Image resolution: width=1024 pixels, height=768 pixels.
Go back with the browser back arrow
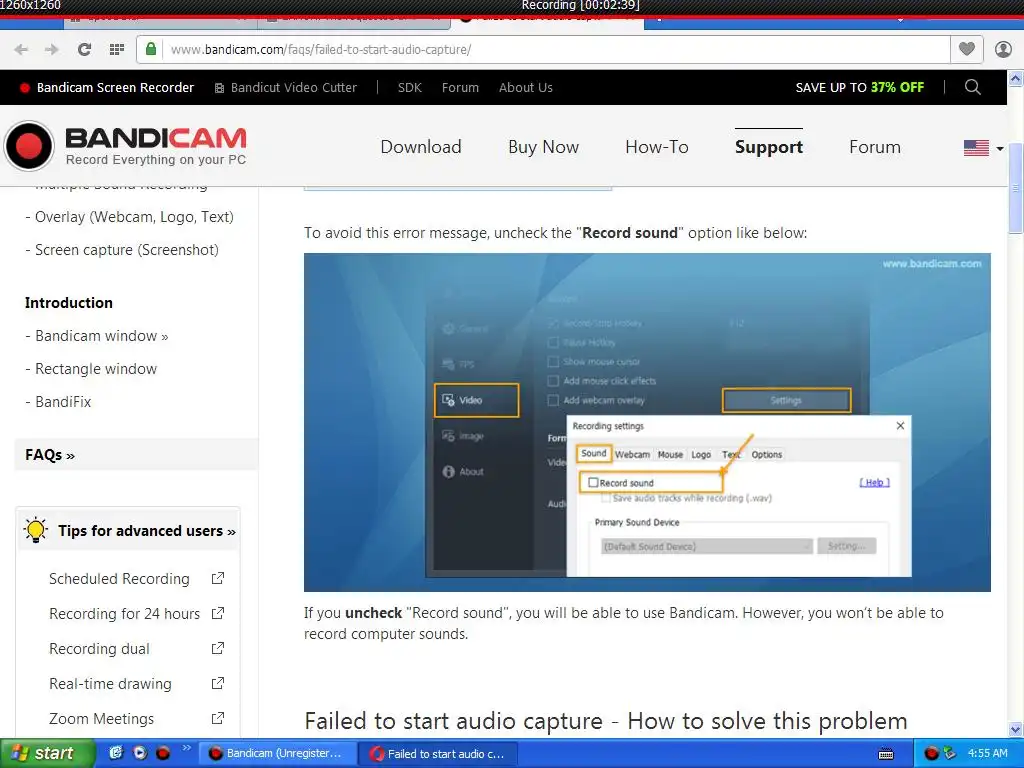pyautogui.click(x=21, y=50)
